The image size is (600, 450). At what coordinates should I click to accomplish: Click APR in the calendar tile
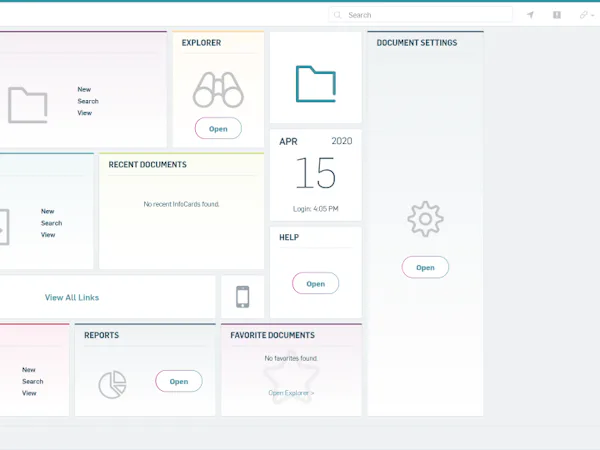[288, 142]
